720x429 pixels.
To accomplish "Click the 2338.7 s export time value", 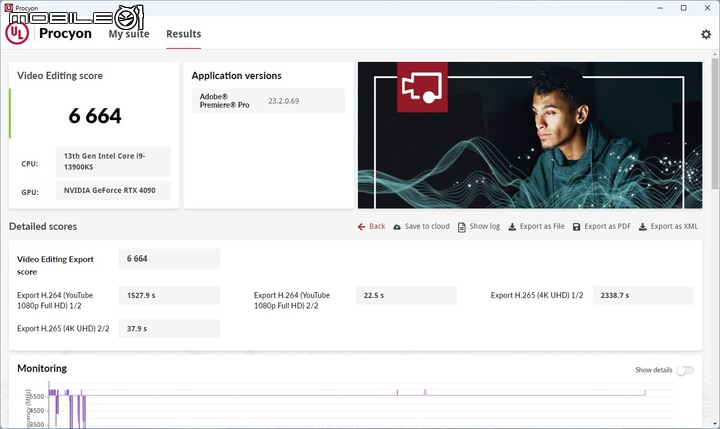I will [x=643, y=295].
